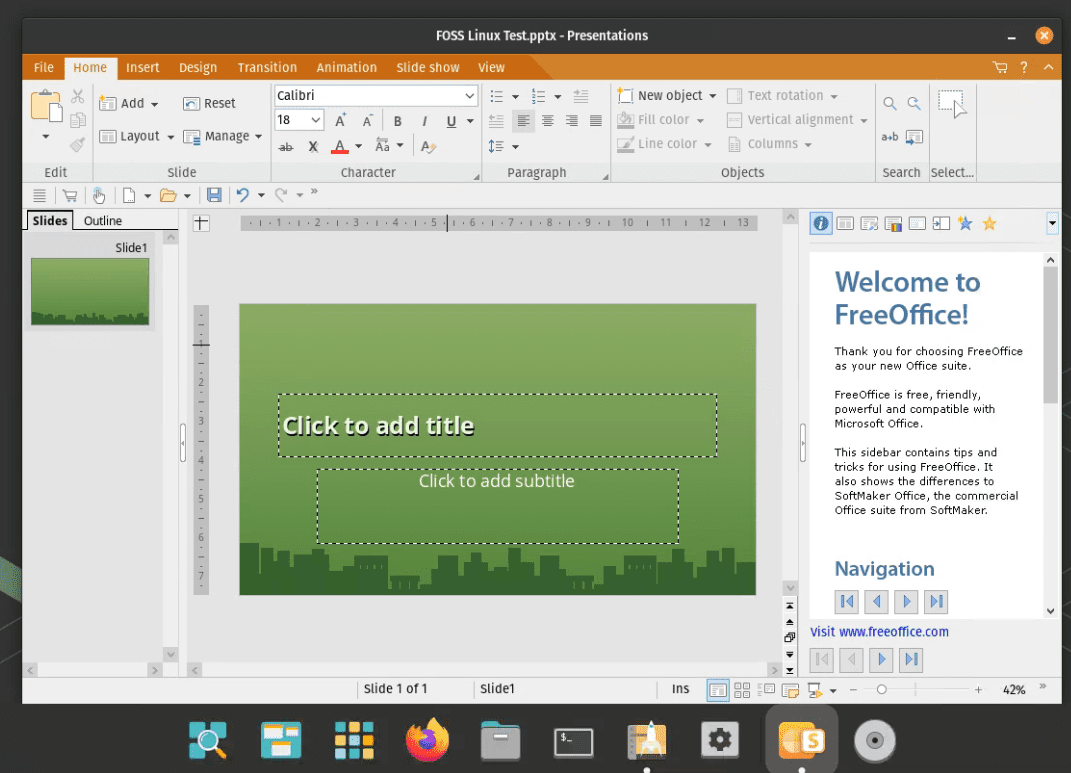Save the presentation with the floppy disk icon
Viewport: 1071px width, 773px height.
pos(214,195)
